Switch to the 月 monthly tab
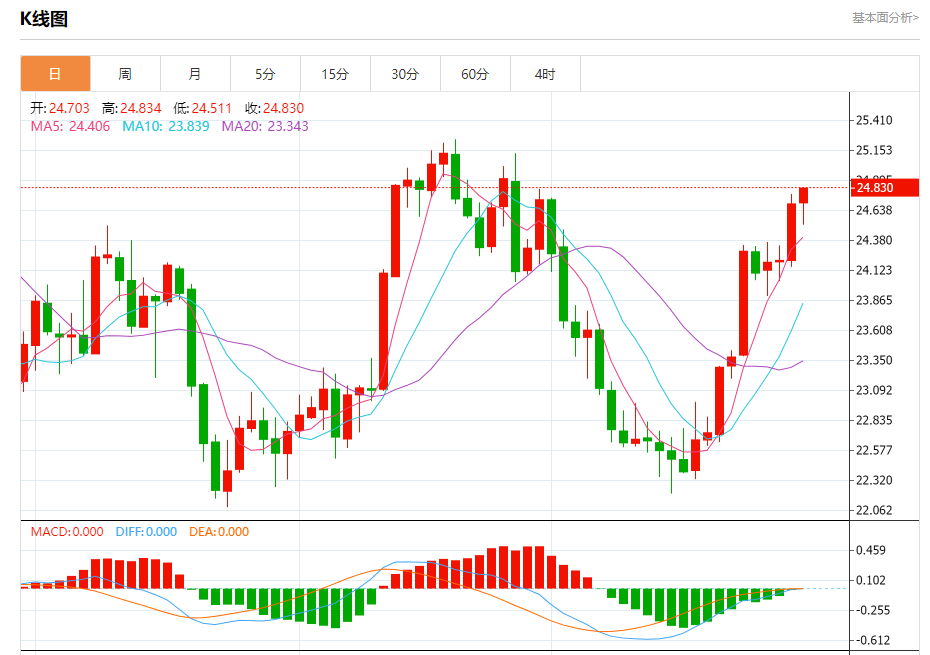 (195, 74)
